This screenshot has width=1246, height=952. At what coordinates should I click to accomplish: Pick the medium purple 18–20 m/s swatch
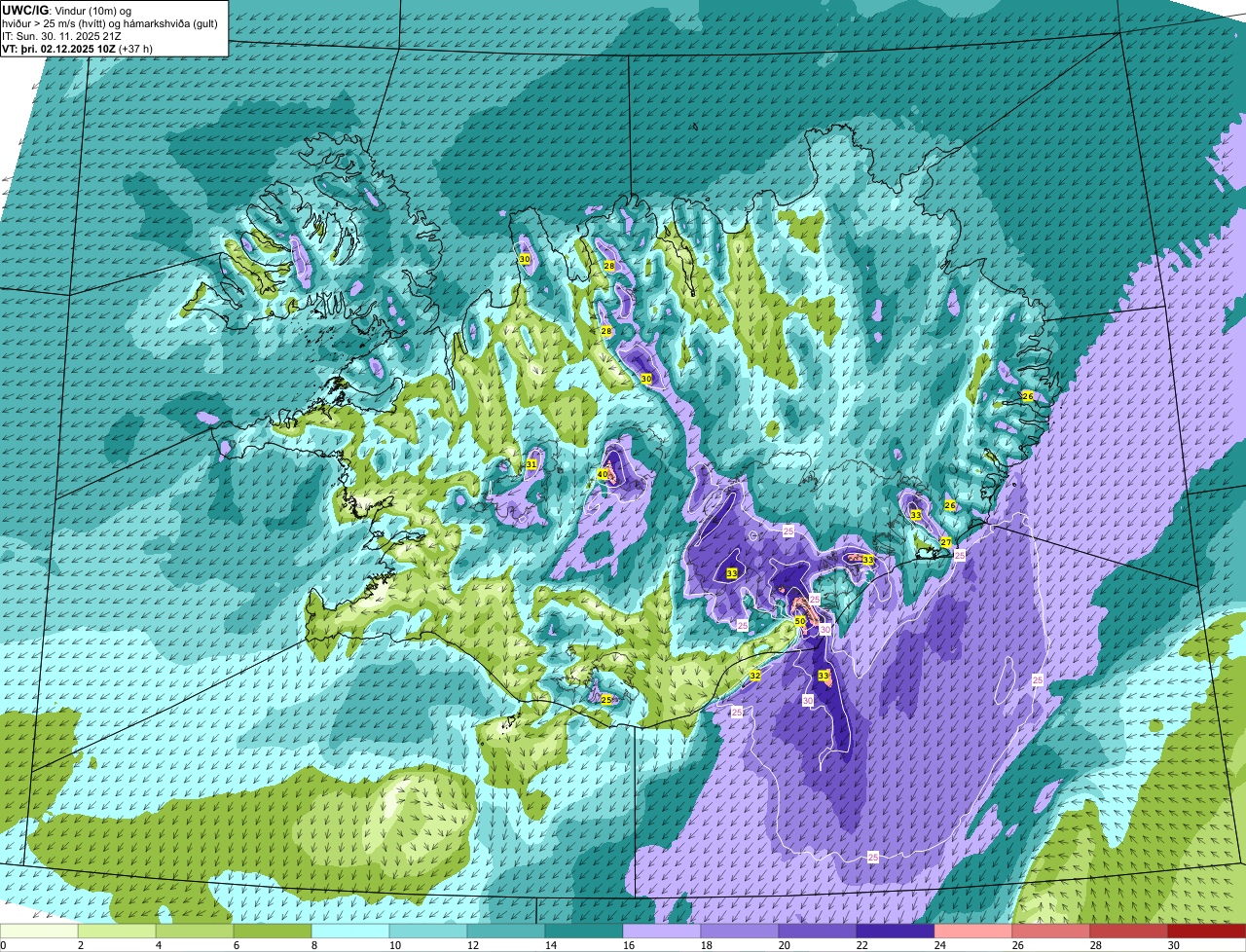740,931
